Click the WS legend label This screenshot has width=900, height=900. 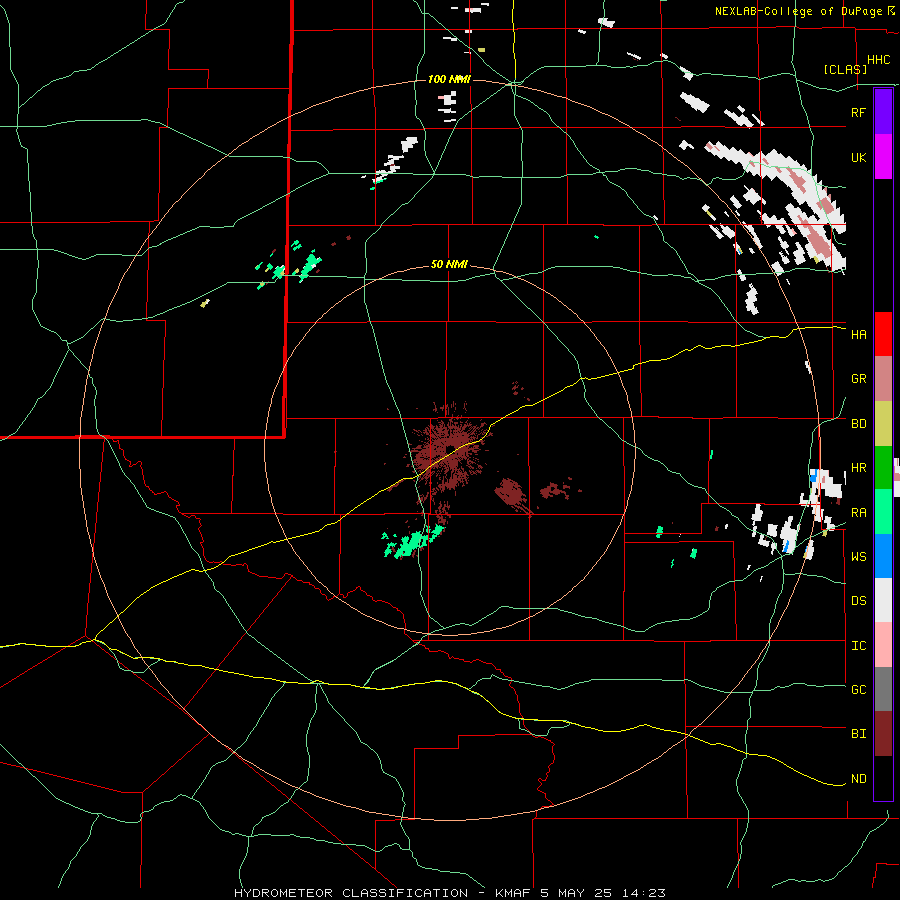858,557
